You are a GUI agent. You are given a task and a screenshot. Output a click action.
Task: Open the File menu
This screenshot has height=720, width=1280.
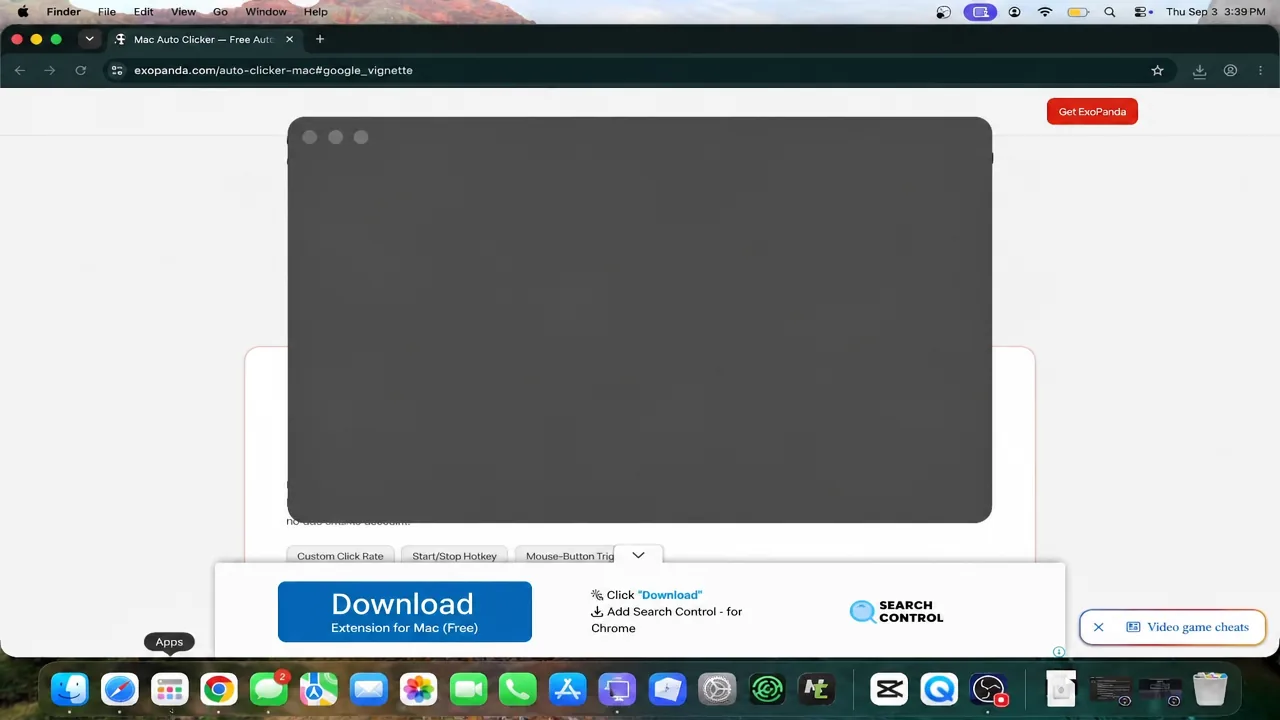[106, 12]
